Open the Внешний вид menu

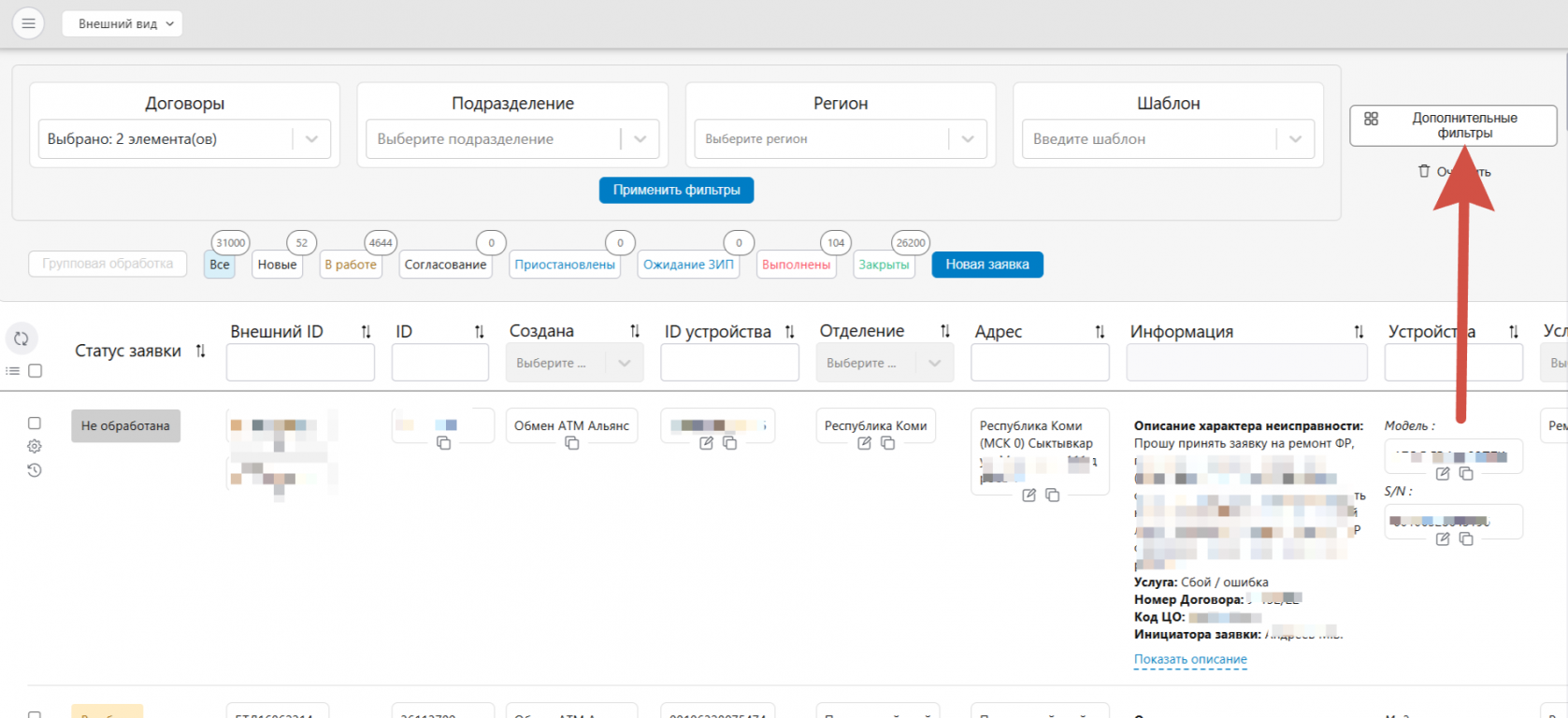[122, 23]
